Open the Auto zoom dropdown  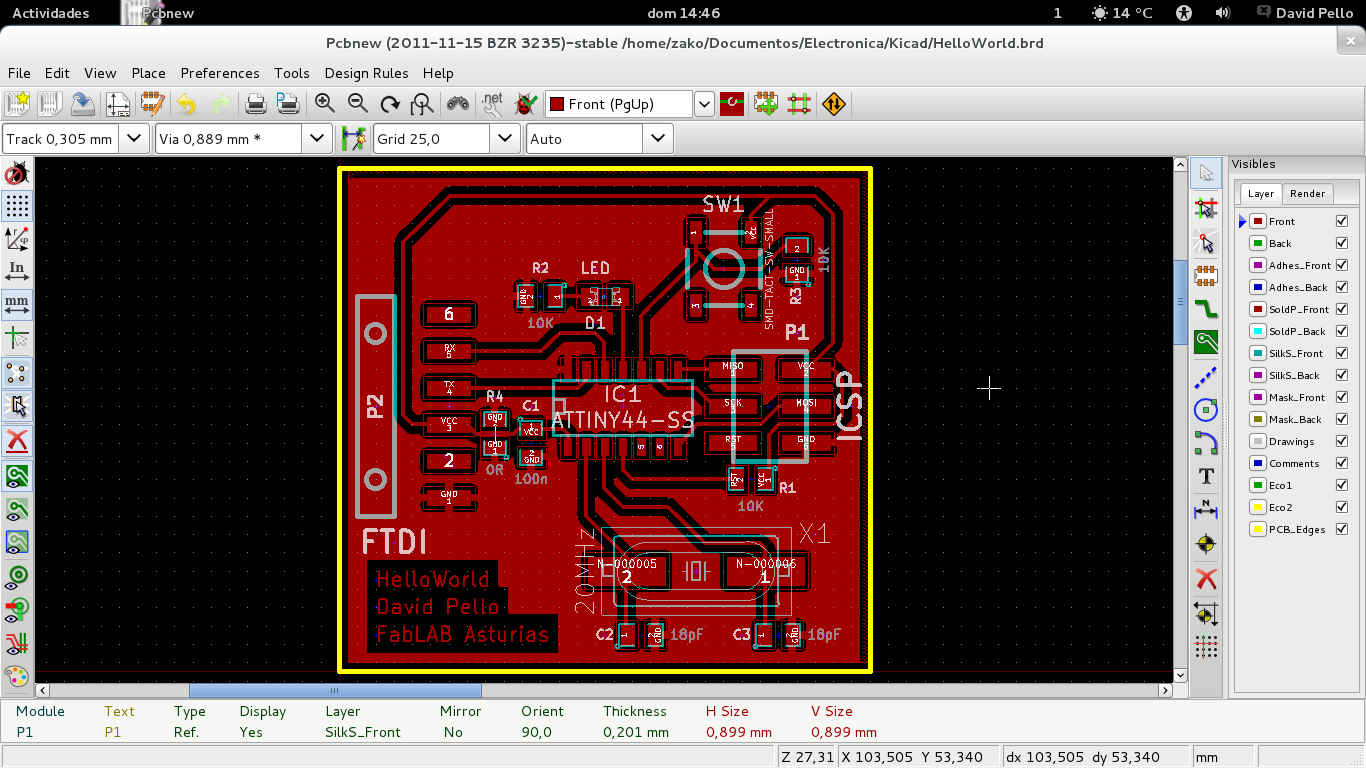(658, 139)
